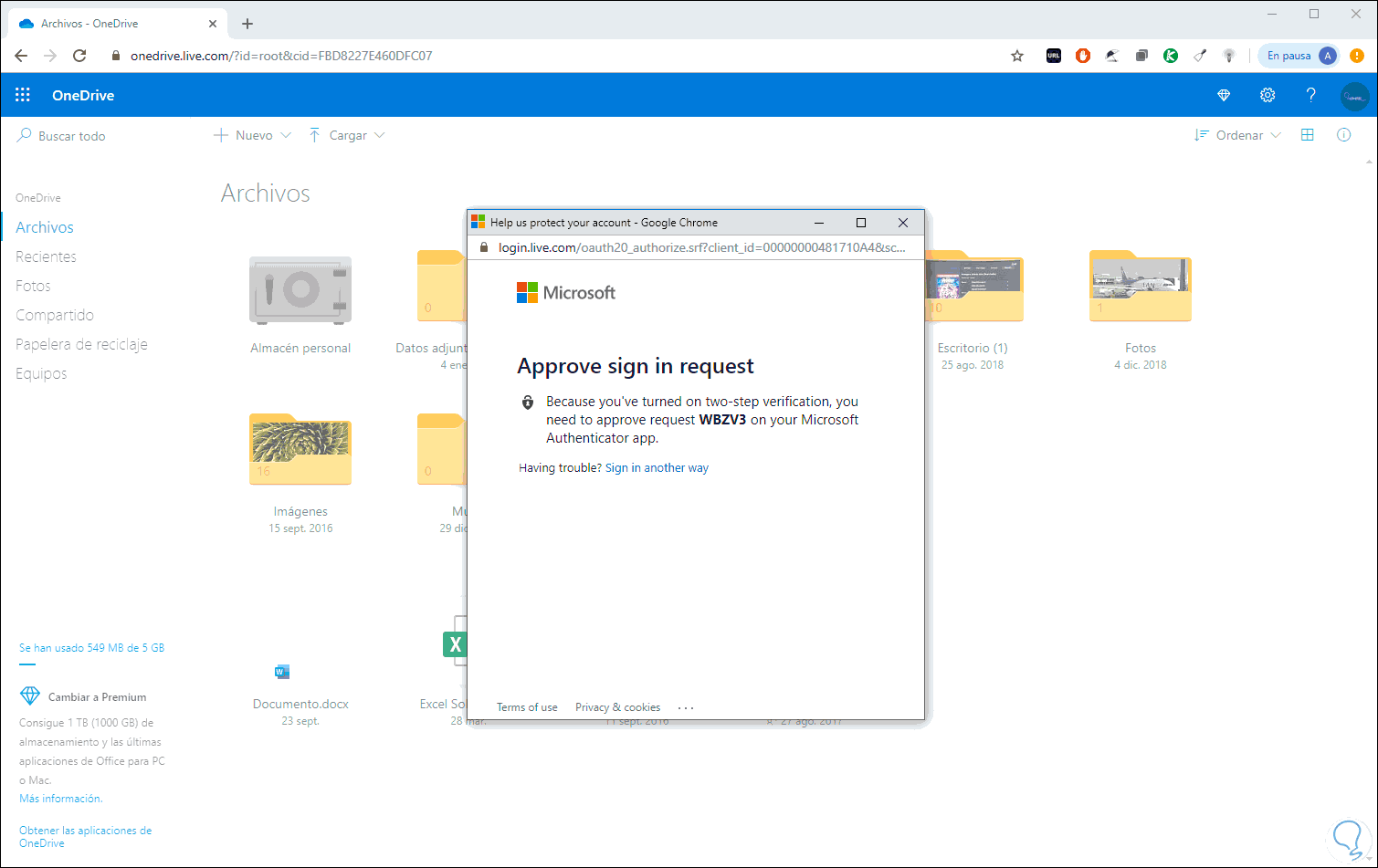Click Obtener las aplicaciones de OneDrive
This screenshot has height=868, width=1378.
pos(85,837)
